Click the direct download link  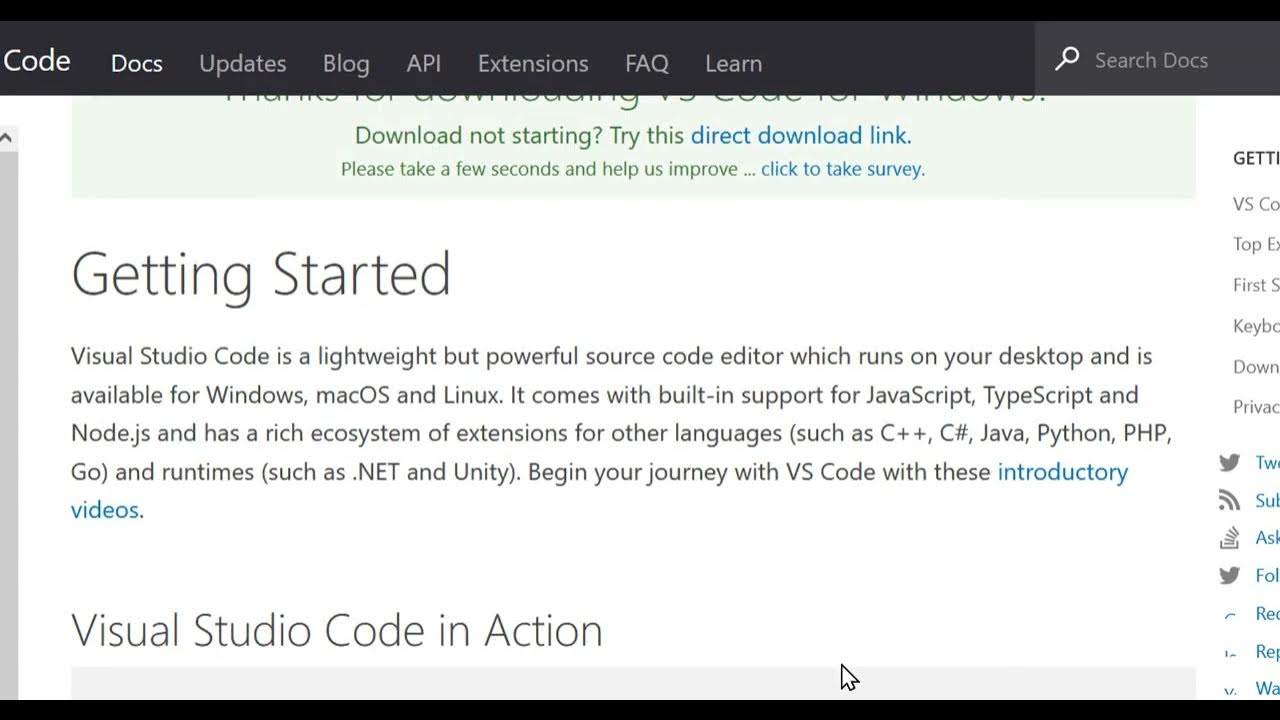pos(799,135)
